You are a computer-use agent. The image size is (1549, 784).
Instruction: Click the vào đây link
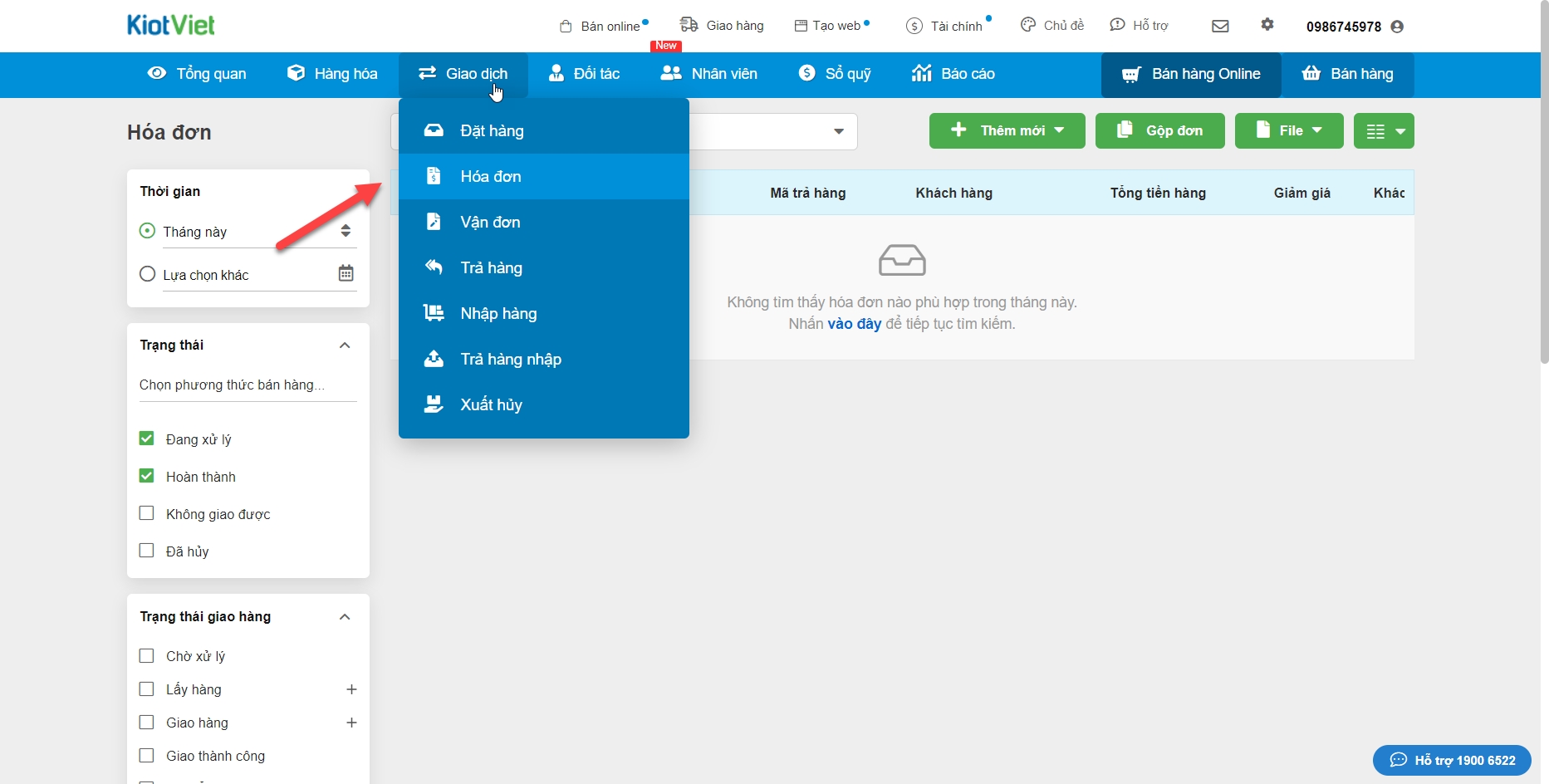click(854, 324)
